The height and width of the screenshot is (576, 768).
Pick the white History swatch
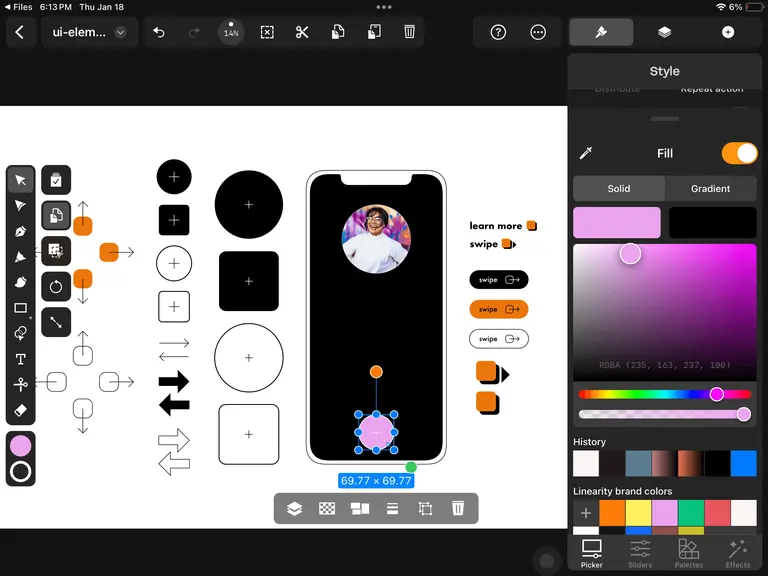point(586,463)
